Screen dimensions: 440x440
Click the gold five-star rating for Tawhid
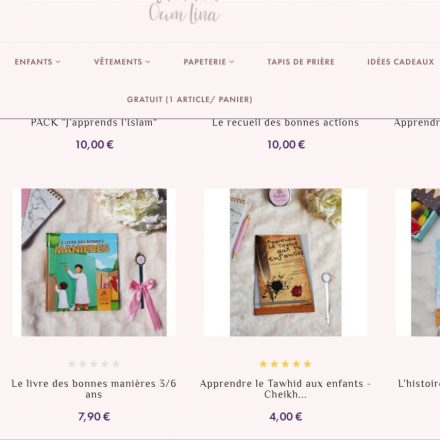click(x=285, y=364)
